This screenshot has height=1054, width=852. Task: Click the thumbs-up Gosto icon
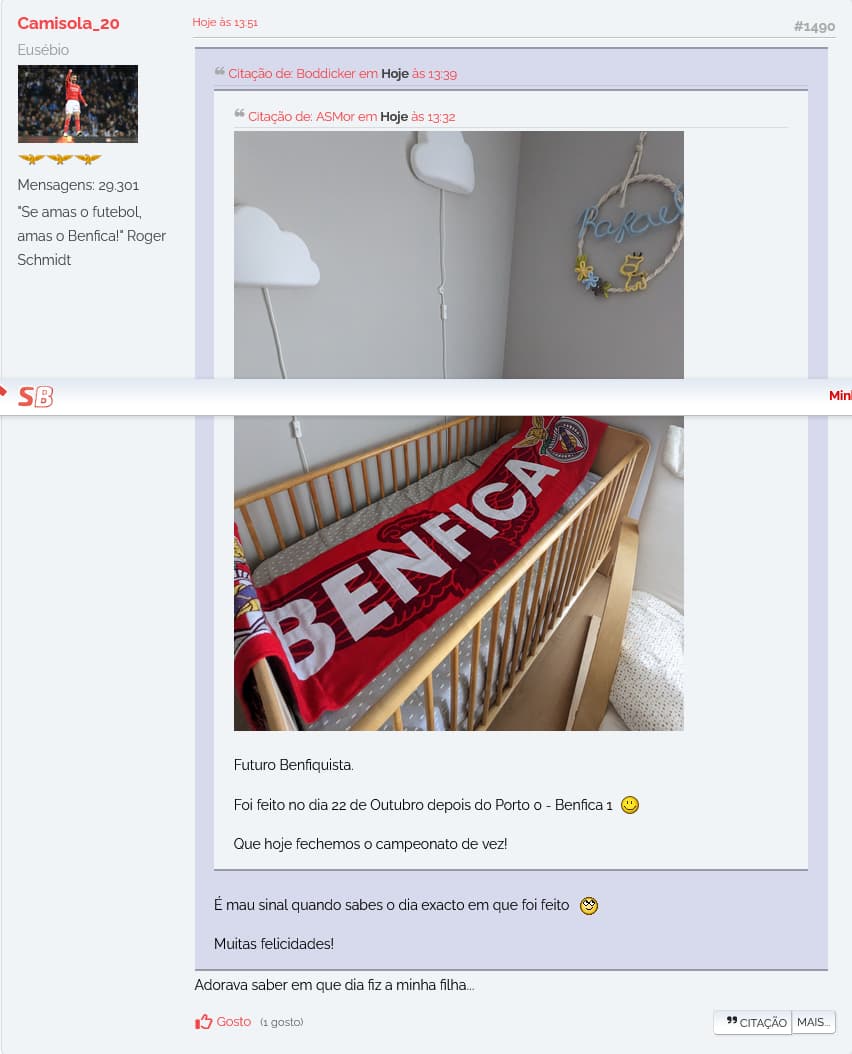(203, 1022)
